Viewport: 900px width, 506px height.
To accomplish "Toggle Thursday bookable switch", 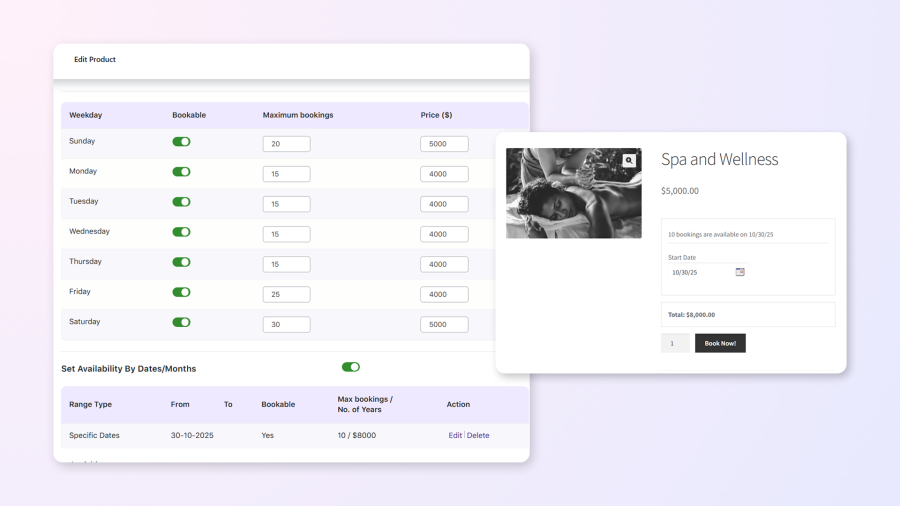I will pos(181,262).
